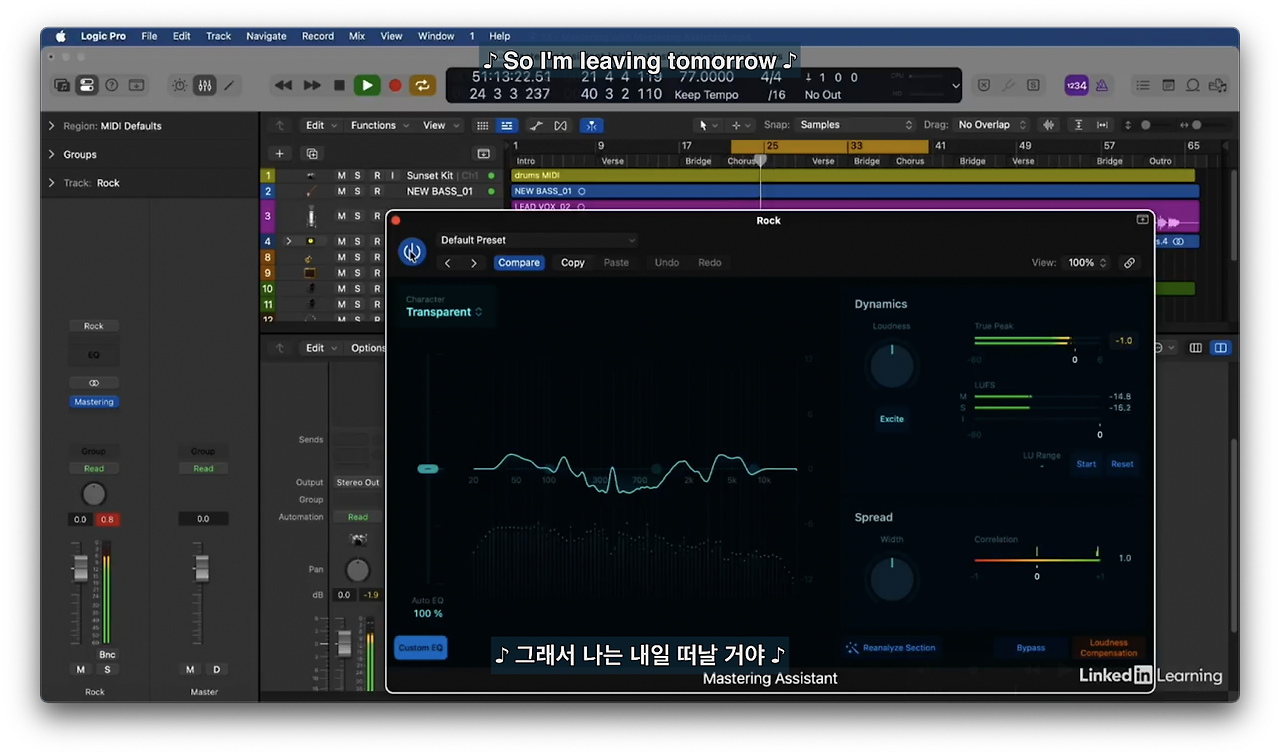Open the Window menu

[x=436, y=36]
